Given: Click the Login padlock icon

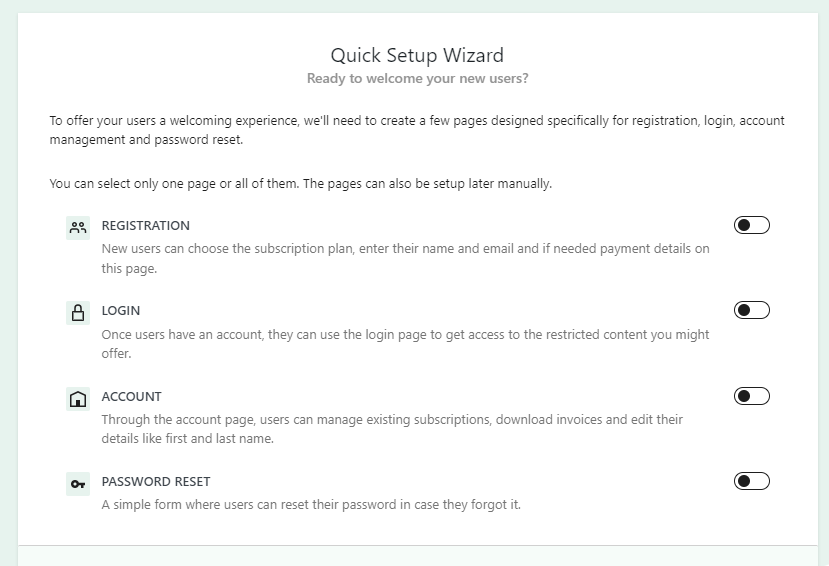Looking at the screenshot, I should point(78,312).
